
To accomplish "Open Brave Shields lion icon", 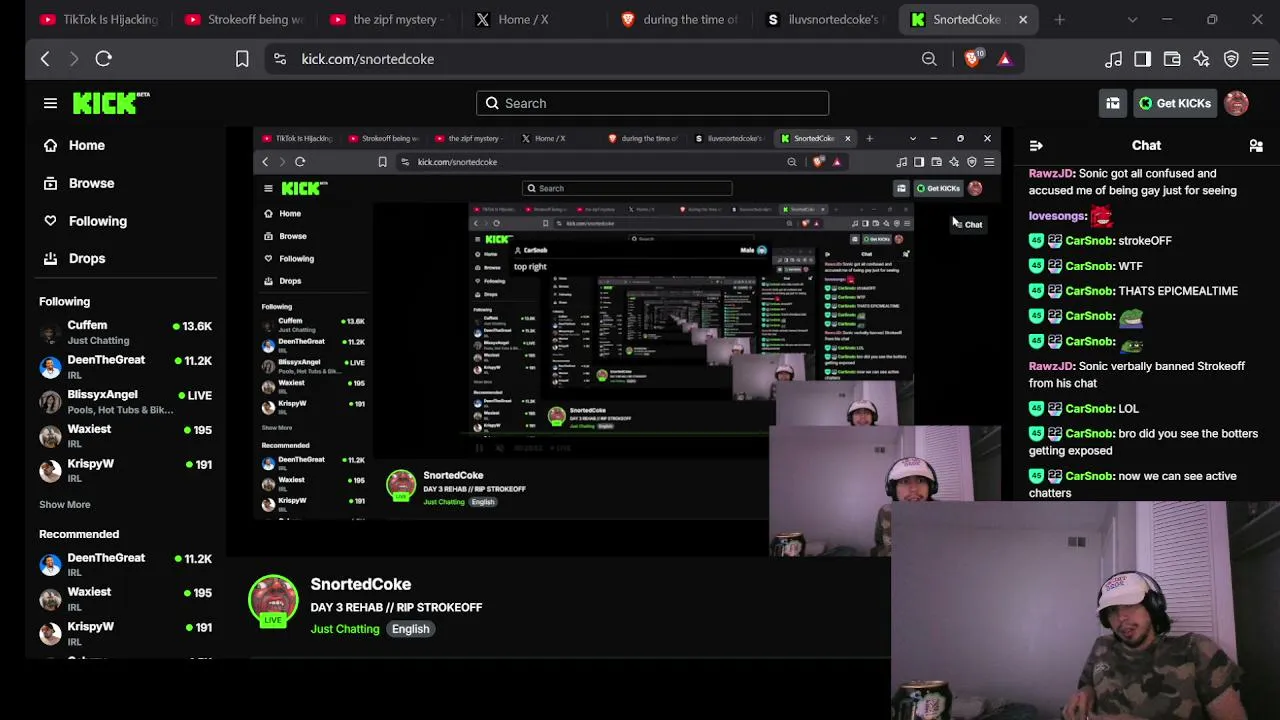I will (972, 59).
